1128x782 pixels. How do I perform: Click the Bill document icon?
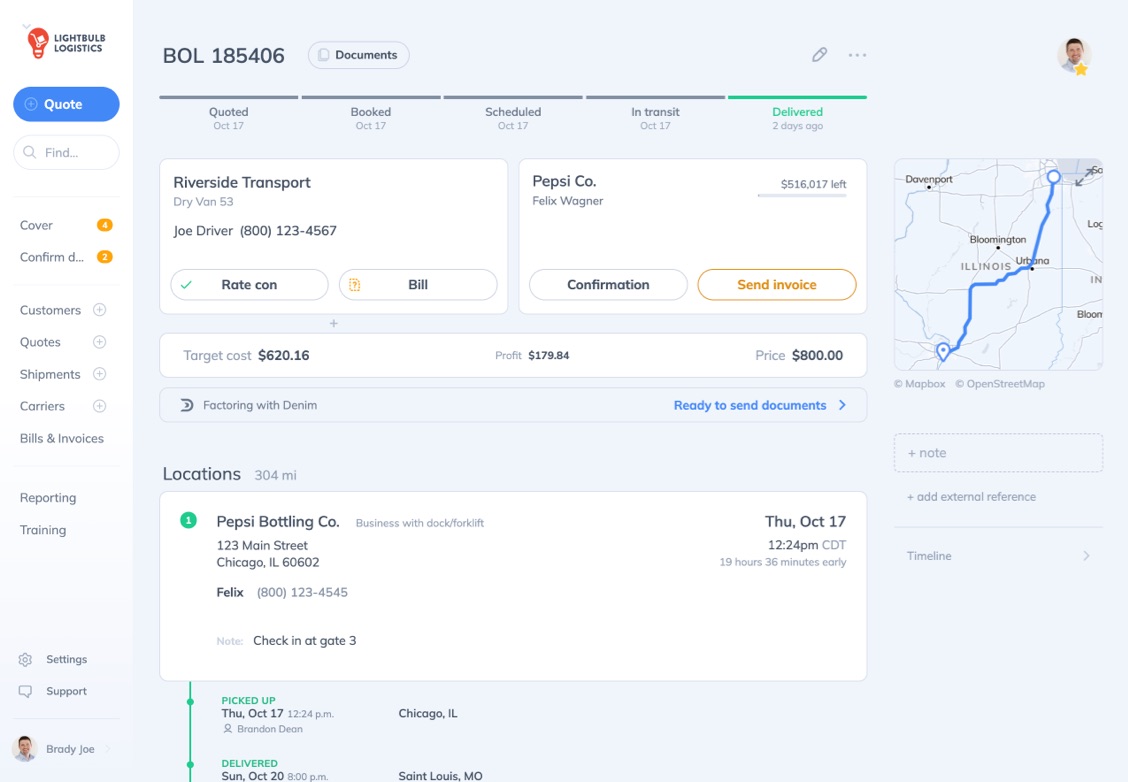pyautogui.click(x=355, y=285)
